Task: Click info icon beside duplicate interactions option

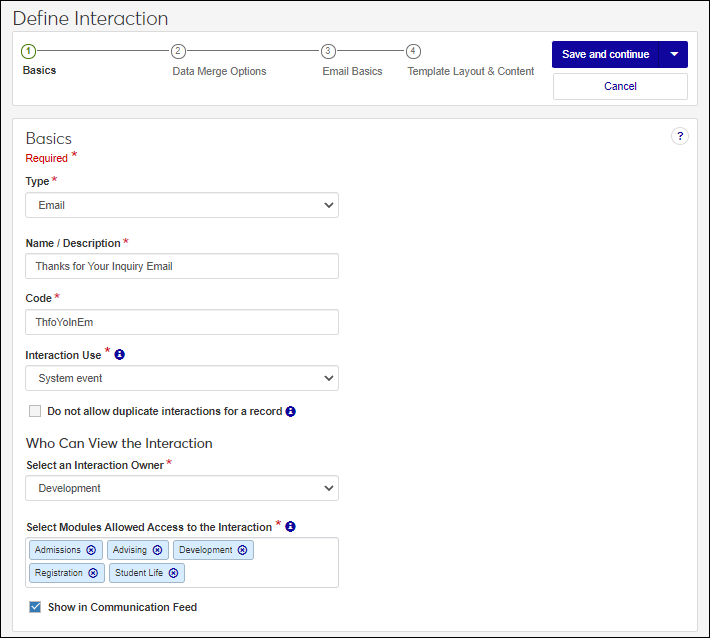Action: 291,411
